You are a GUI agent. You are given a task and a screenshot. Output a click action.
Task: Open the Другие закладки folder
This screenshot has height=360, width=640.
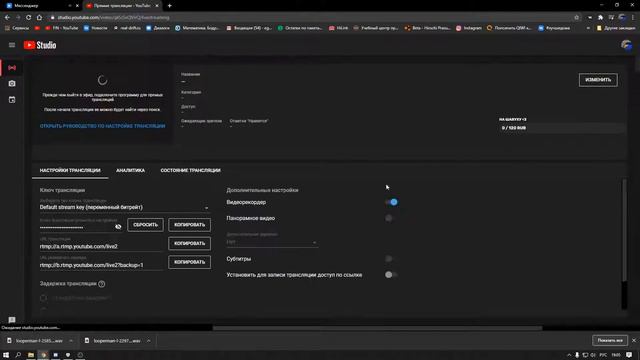tap(616, 28)
